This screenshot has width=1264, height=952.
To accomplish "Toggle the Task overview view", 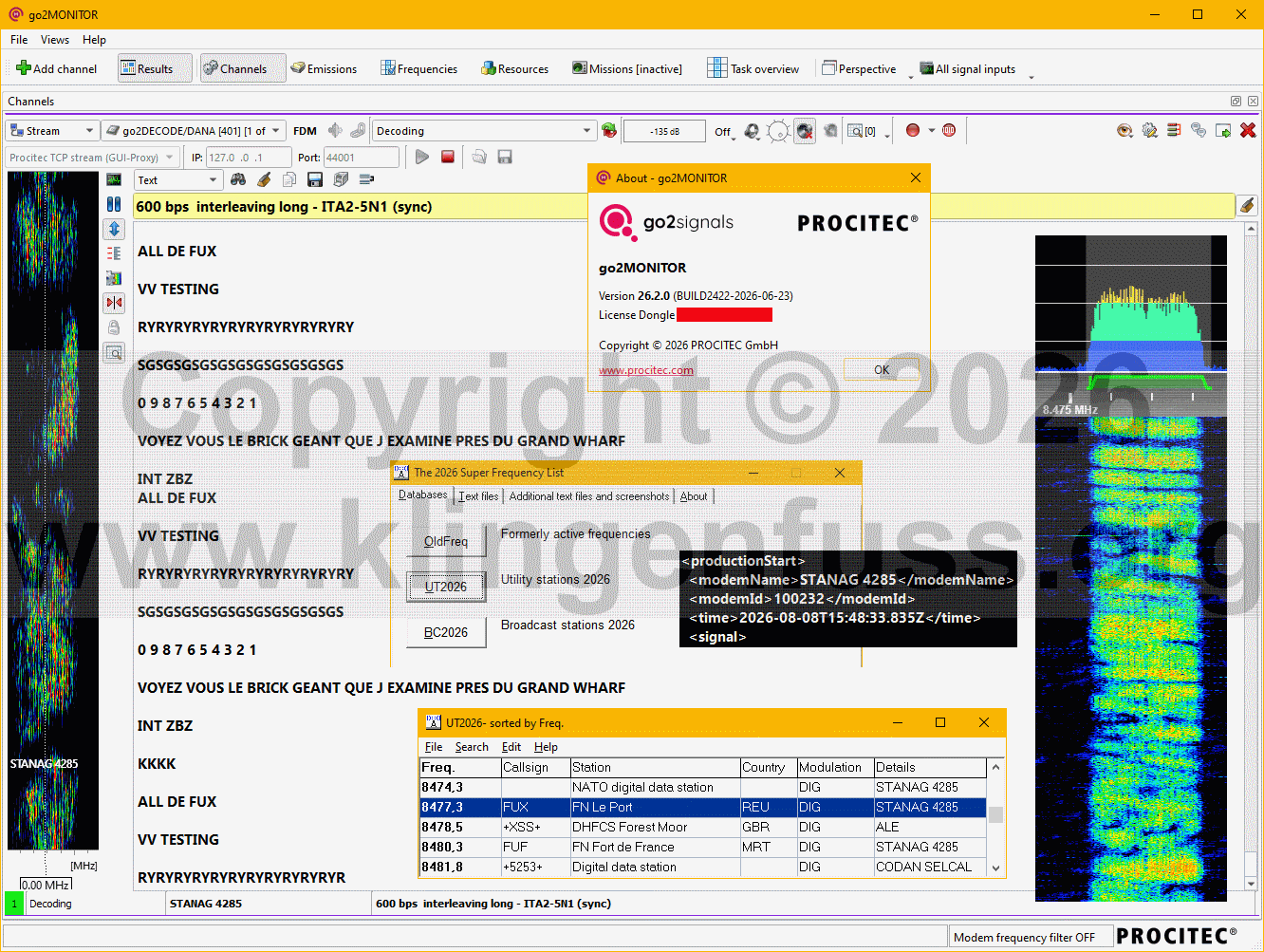I will click(x=753, y=68).
